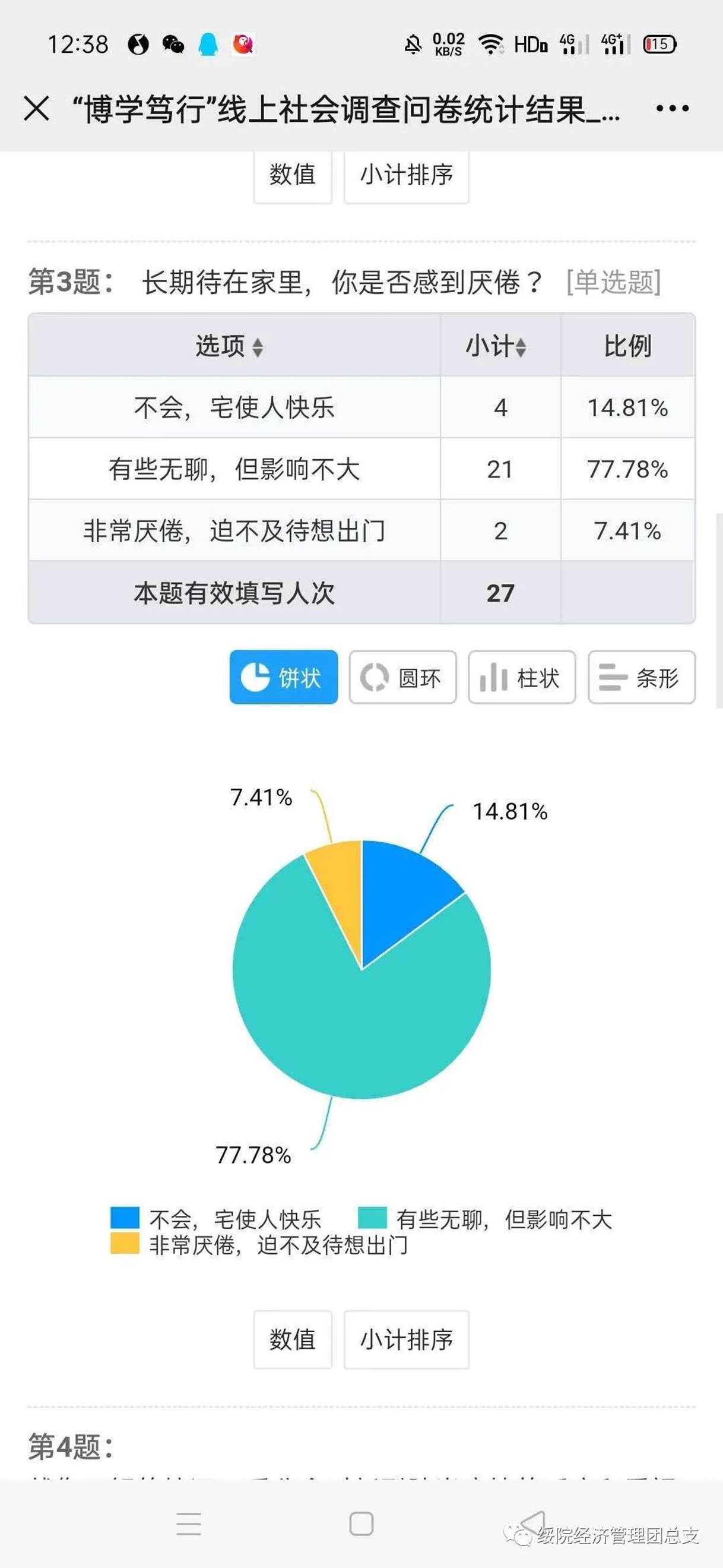The width and height of the screenshot is (723, 1568).
Task: Toggle yellow legend swatch 非常厌倦
Action: 125,1244
